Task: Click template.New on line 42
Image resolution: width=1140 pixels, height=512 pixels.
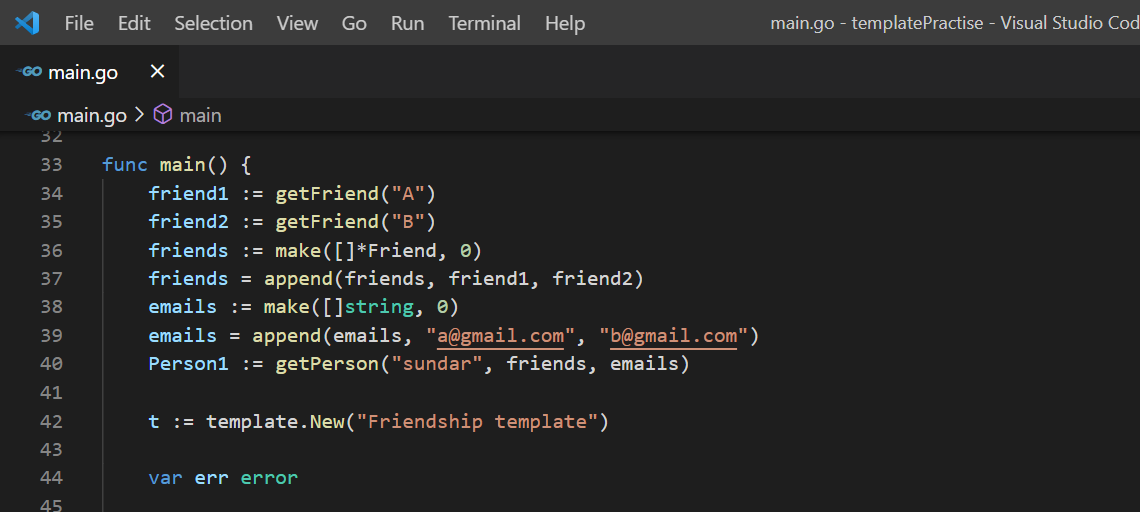Action: (x=275, y=421)
